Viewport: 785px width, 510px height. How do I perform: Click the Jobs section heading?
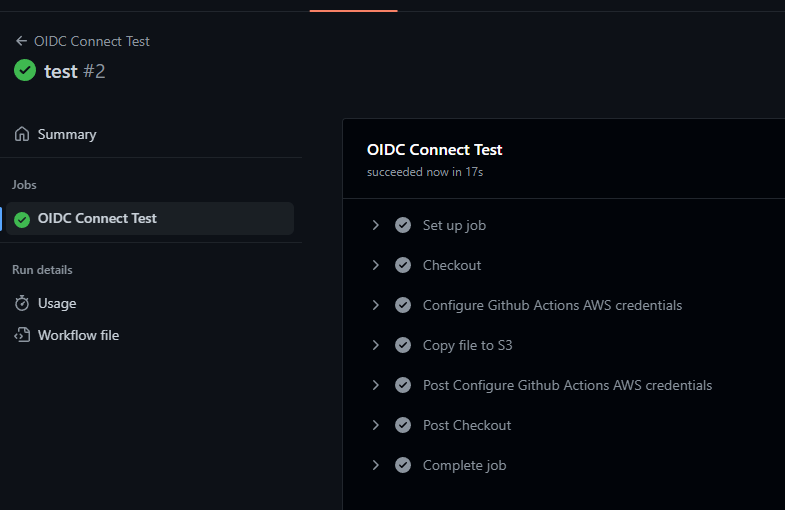[x=24, y=185]
